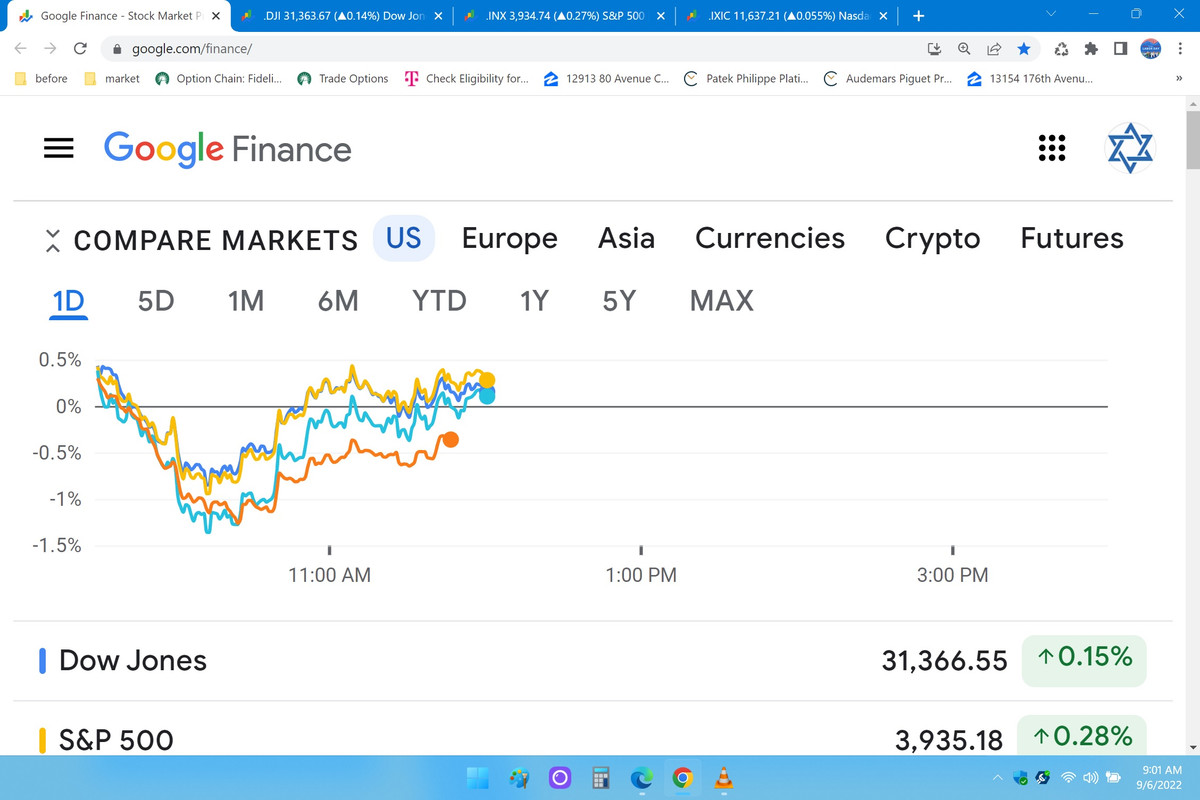Go back to the previous page
Viewport: 1200px width, 800px height.
21,49
